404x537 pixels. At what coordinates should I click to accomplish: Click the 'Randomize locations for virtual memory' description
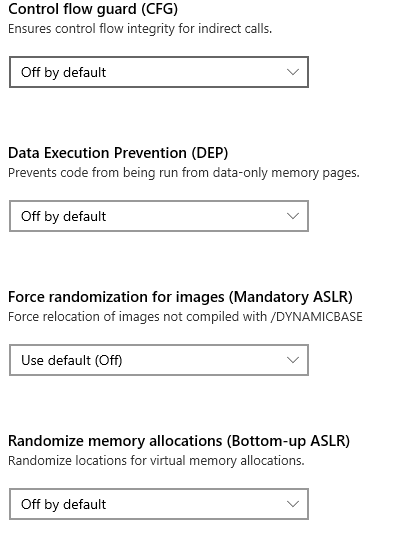pos(156,461)
